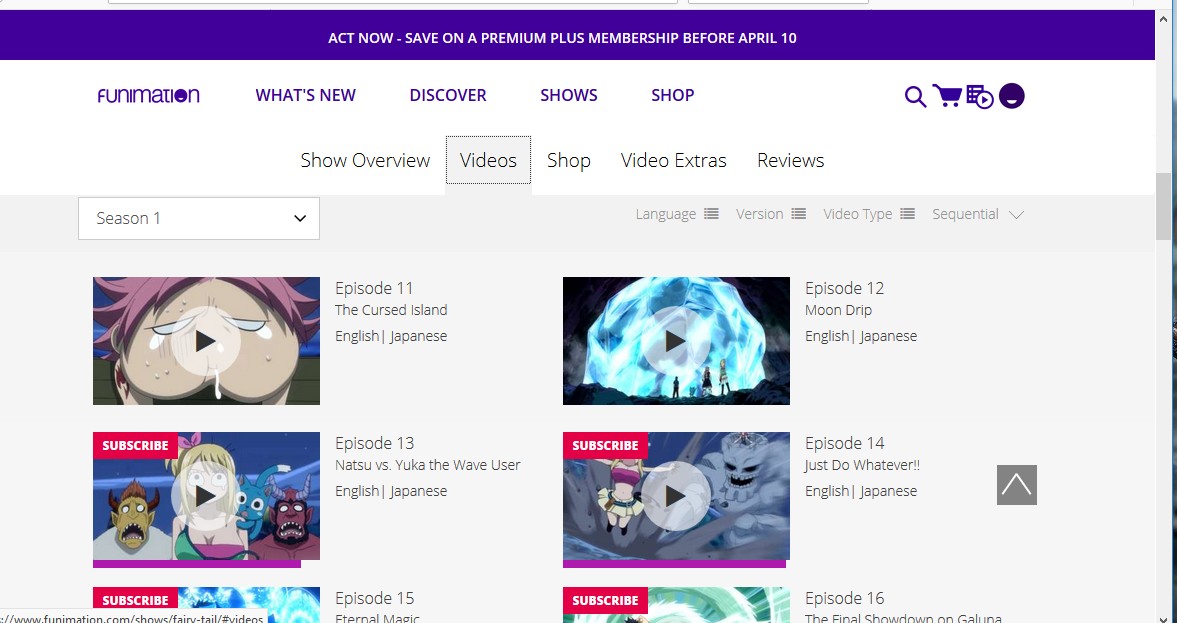Open the Episode 15 heading link
The width and height of the screenshot is (1177, 623).
point(375,598)
